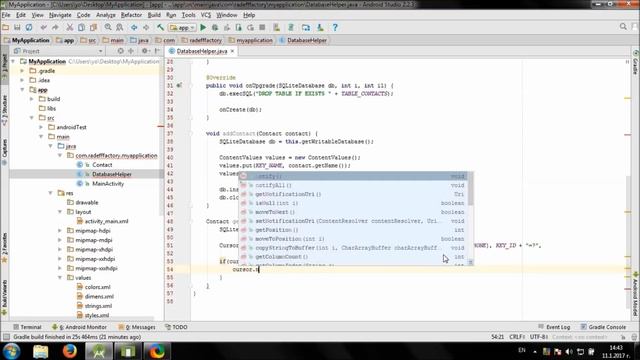Choose moveToNext() in the autocomplete list

click(x=353, y=212)
